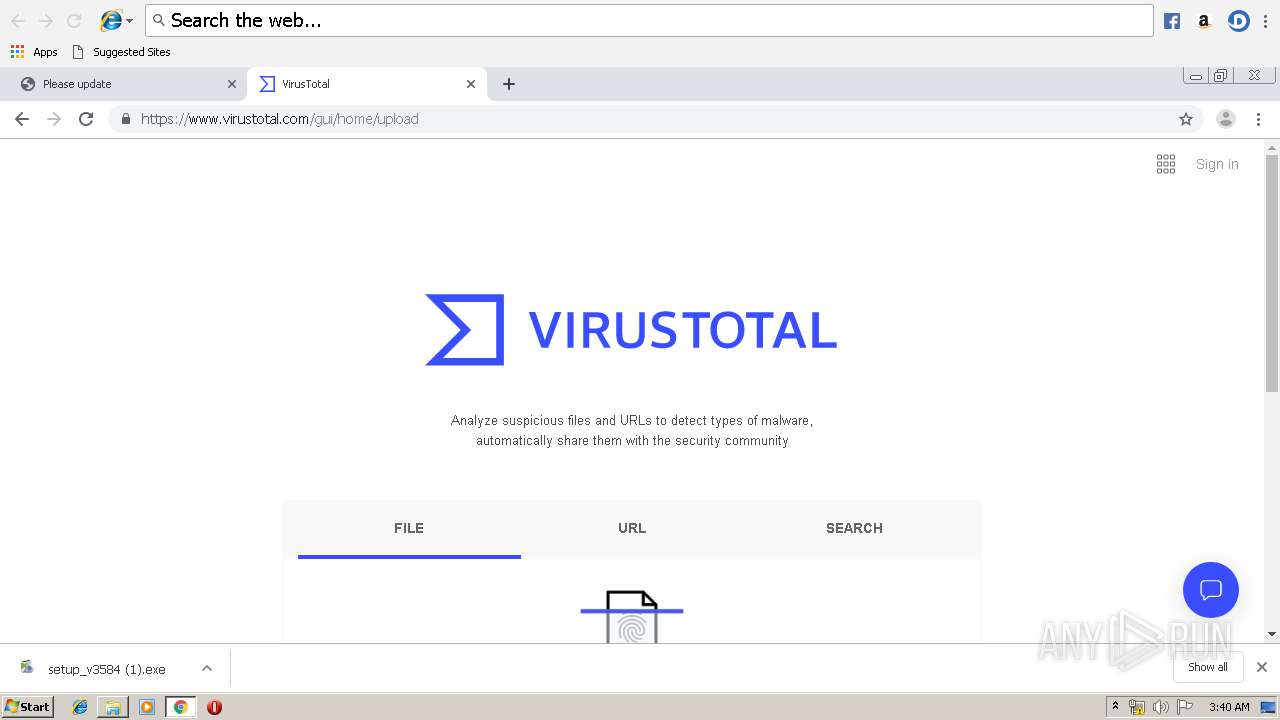Click the file fingerprint upload icon

click(632, 616)
